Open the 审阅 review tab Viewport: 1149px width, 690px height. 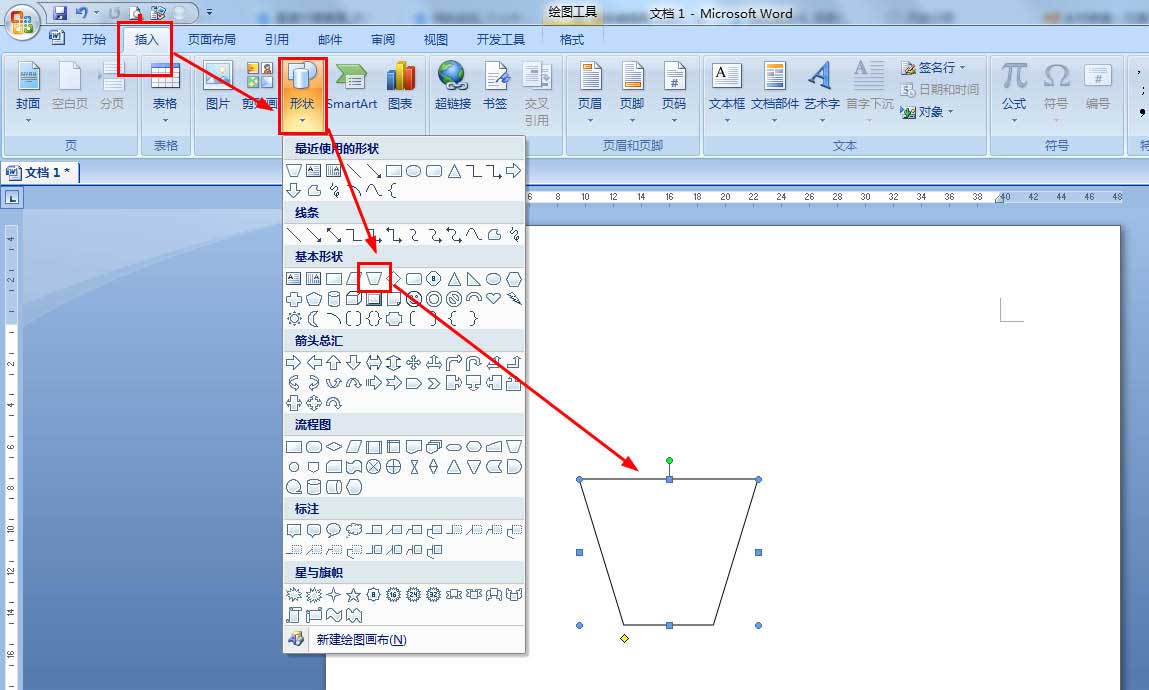click(383, 40)
